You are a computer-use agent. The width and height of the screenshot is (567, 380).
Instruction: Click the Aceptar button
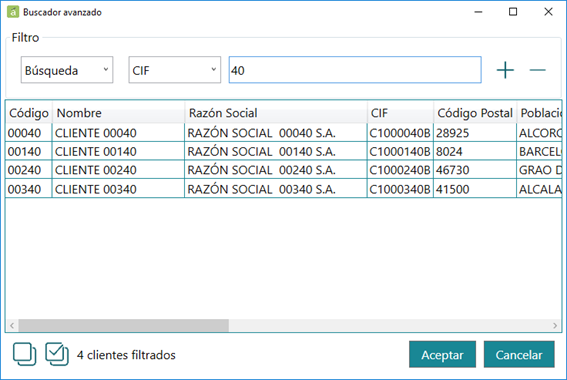tap(442, 354)
